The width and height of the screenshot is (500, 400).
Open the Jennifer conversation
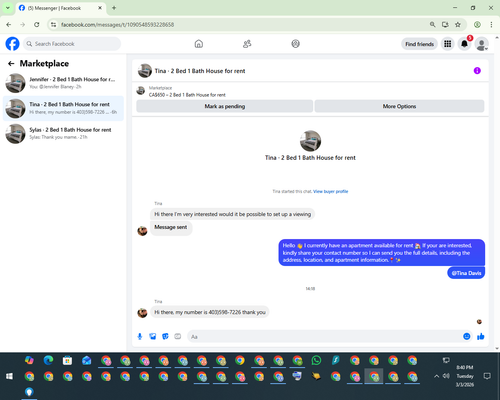pos(63,83)
